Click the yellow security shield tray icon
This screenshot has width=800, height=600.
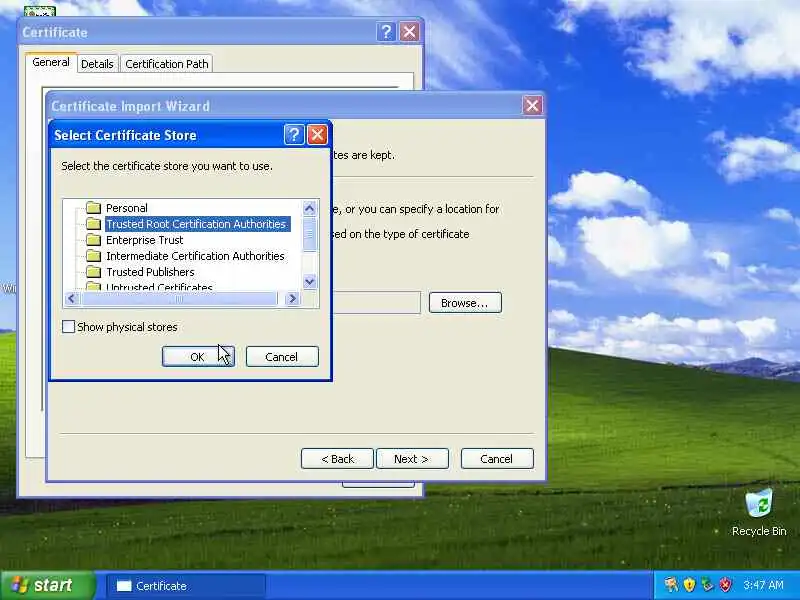coord(689,585)
